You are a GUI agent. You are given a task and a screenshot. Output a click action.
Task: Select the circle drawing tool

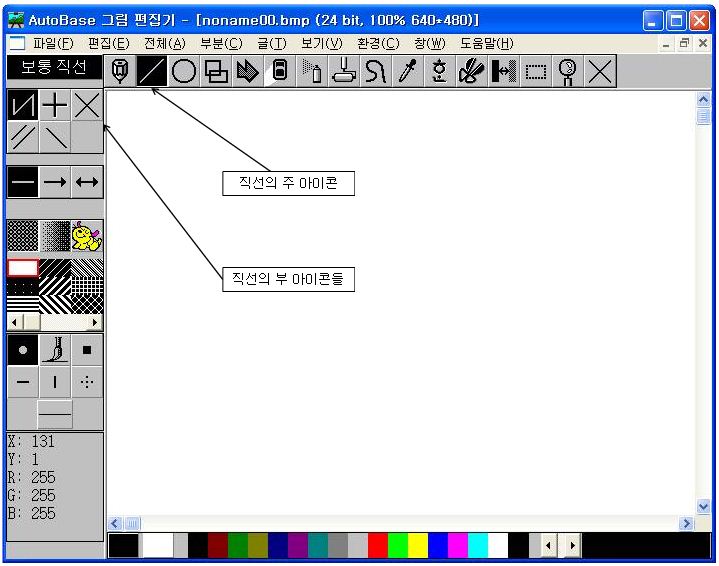[184, 71]
